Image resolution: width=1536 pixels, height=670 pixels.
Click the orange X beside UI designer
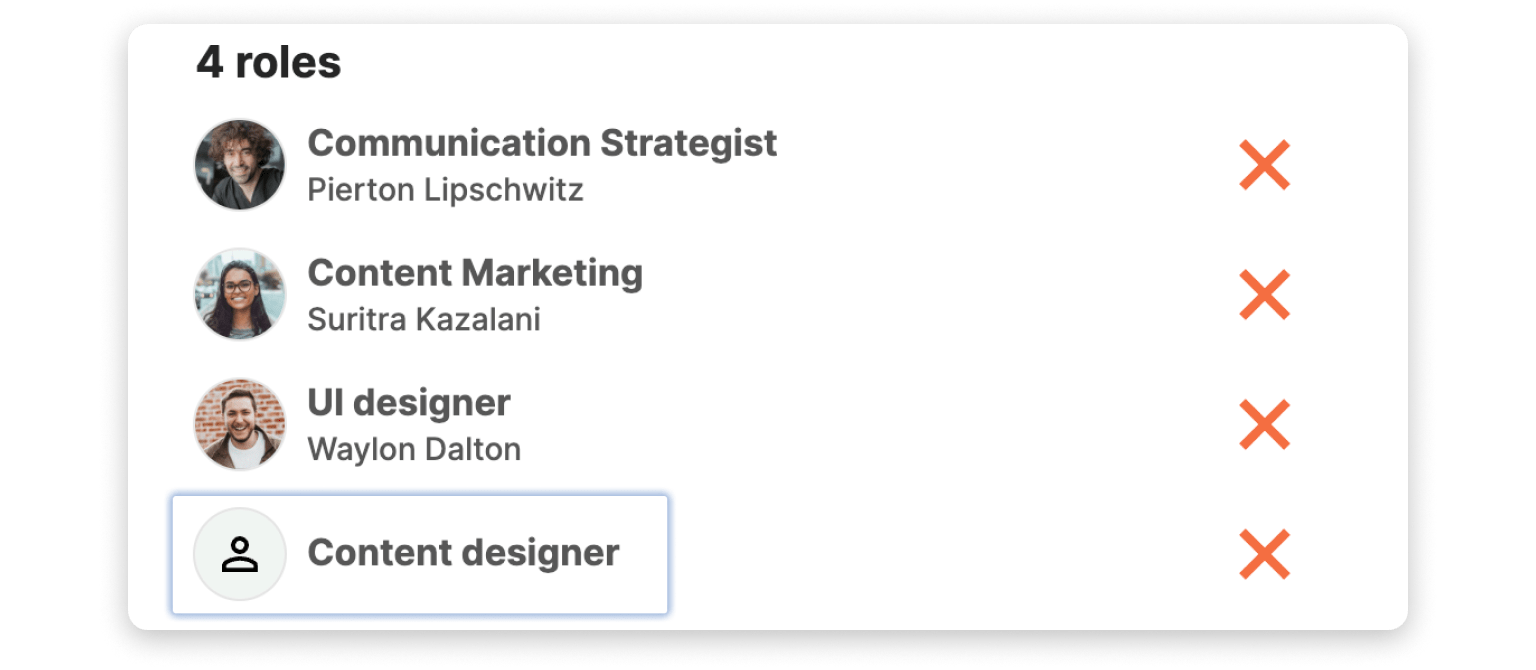pyautogui.click(x=1264, y=424)
